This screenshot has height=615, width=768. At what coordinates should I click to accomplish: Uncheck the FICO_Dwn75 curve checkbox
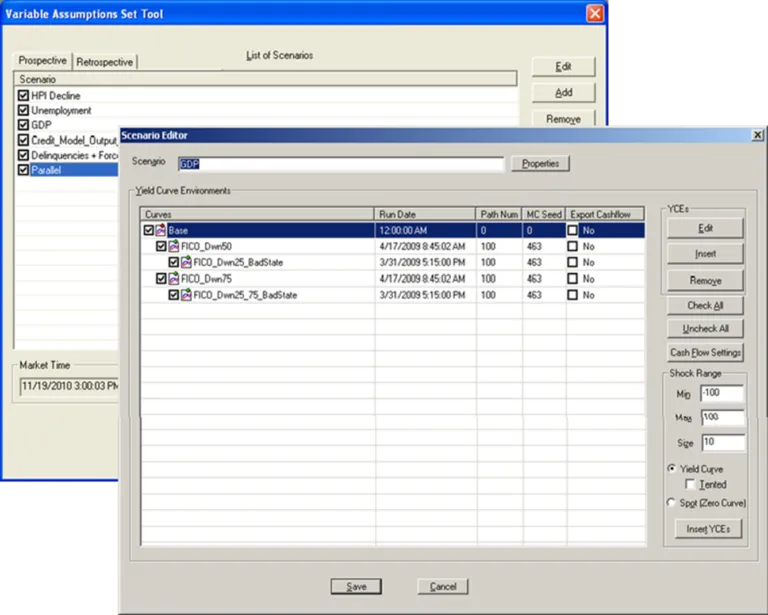pos(161,279)
